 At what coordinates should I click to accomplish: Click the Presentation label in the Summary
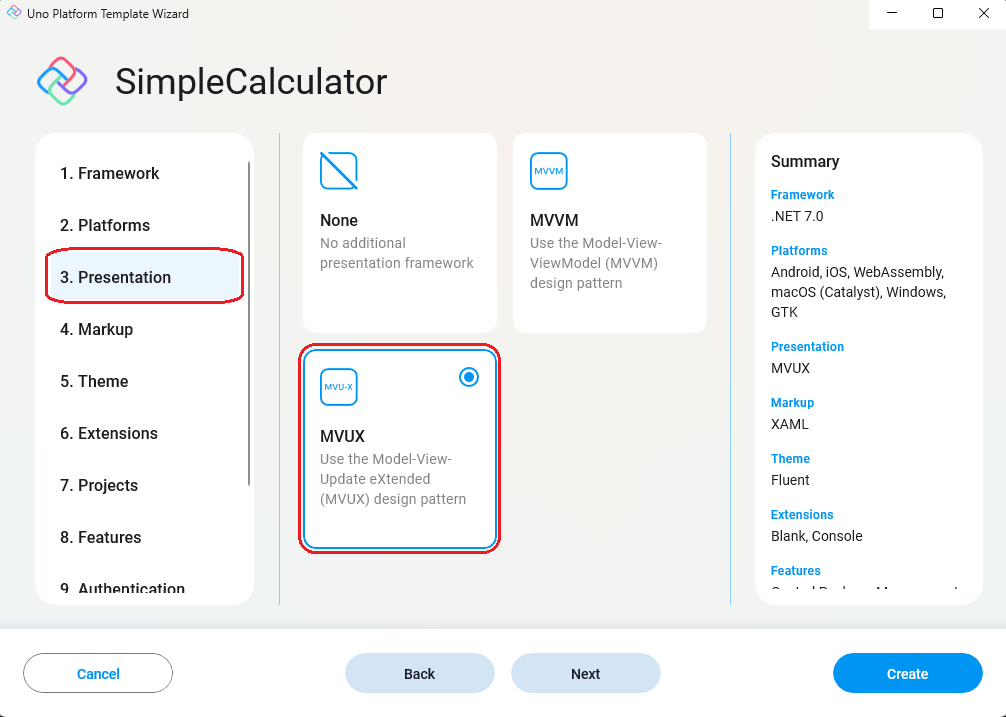click(x=807, y=346)
